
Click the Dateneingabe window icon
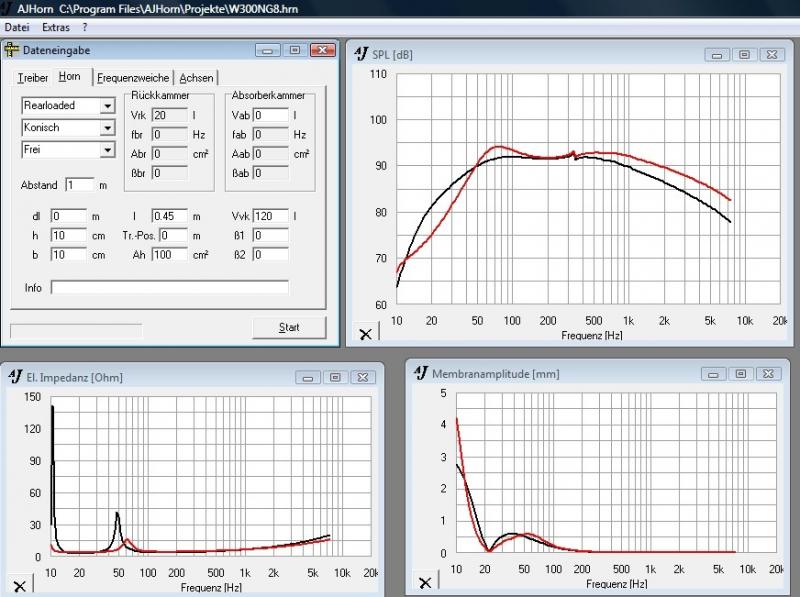click(x=11, y=50)
